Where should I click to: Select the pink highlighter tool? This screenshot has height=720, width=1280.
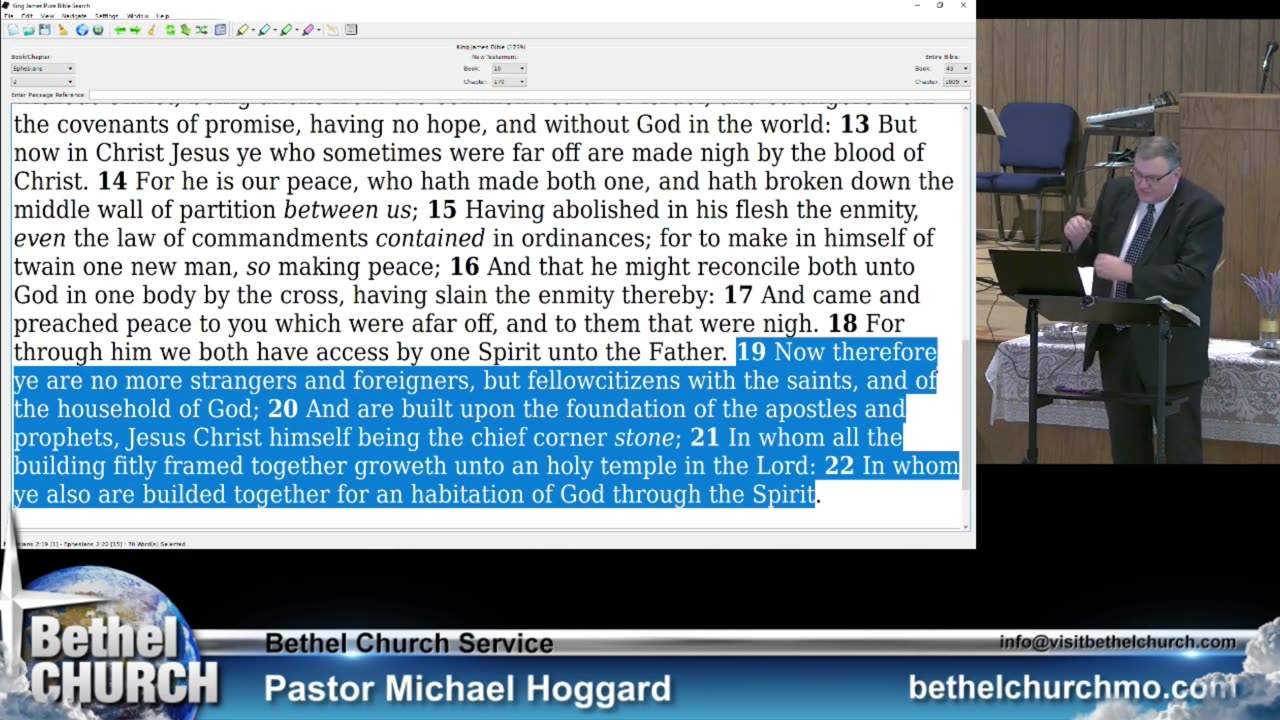(x=308, y=30)
